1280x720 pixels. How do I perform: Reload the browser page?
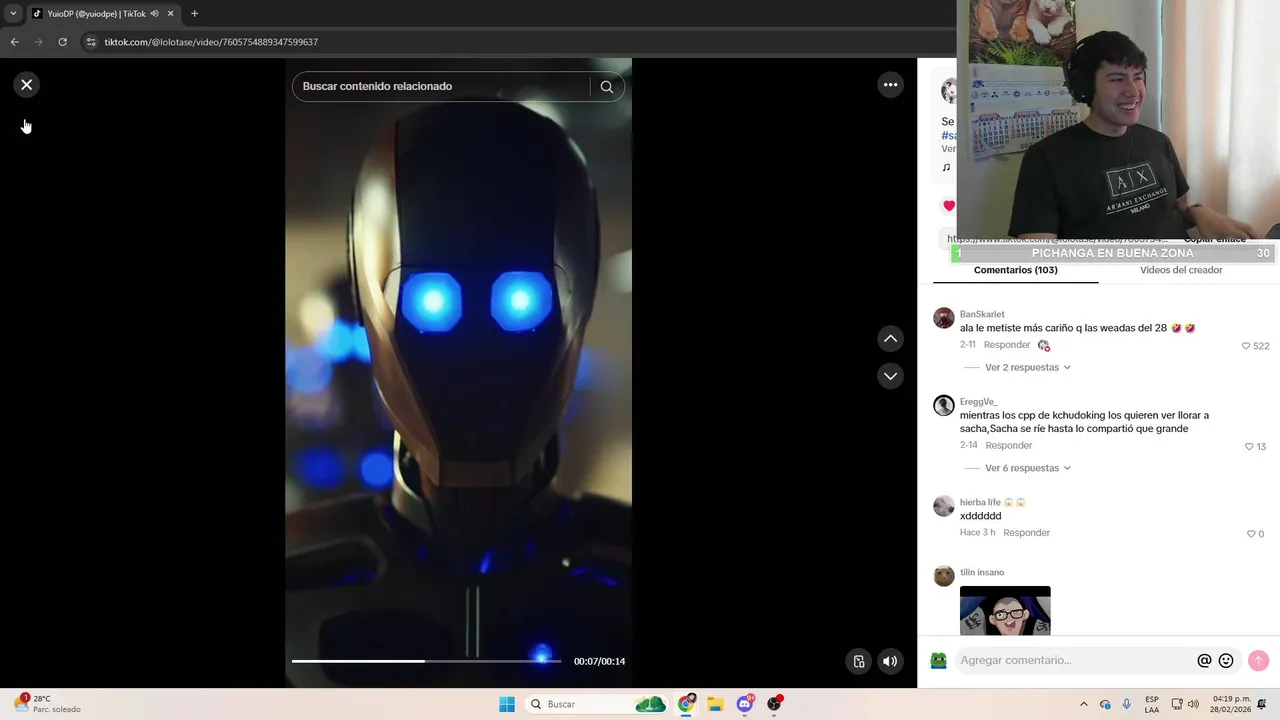[62, 42]
